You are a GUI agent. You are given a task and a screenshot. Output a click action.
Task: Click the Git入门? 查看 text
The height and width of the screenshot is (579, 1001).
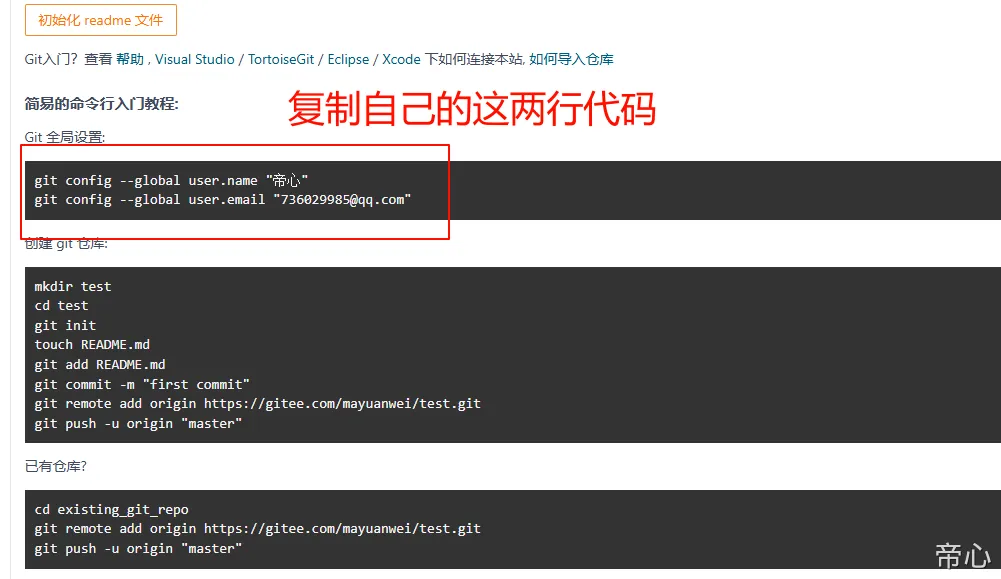(68, 59)
